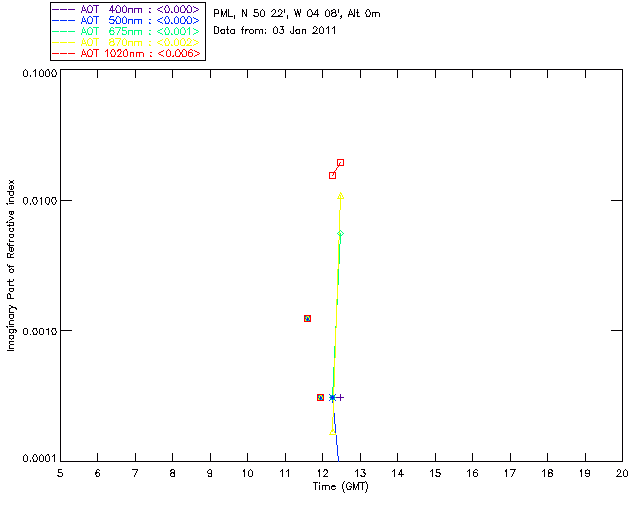Click the PML station coordinates text line

(297, 14)
